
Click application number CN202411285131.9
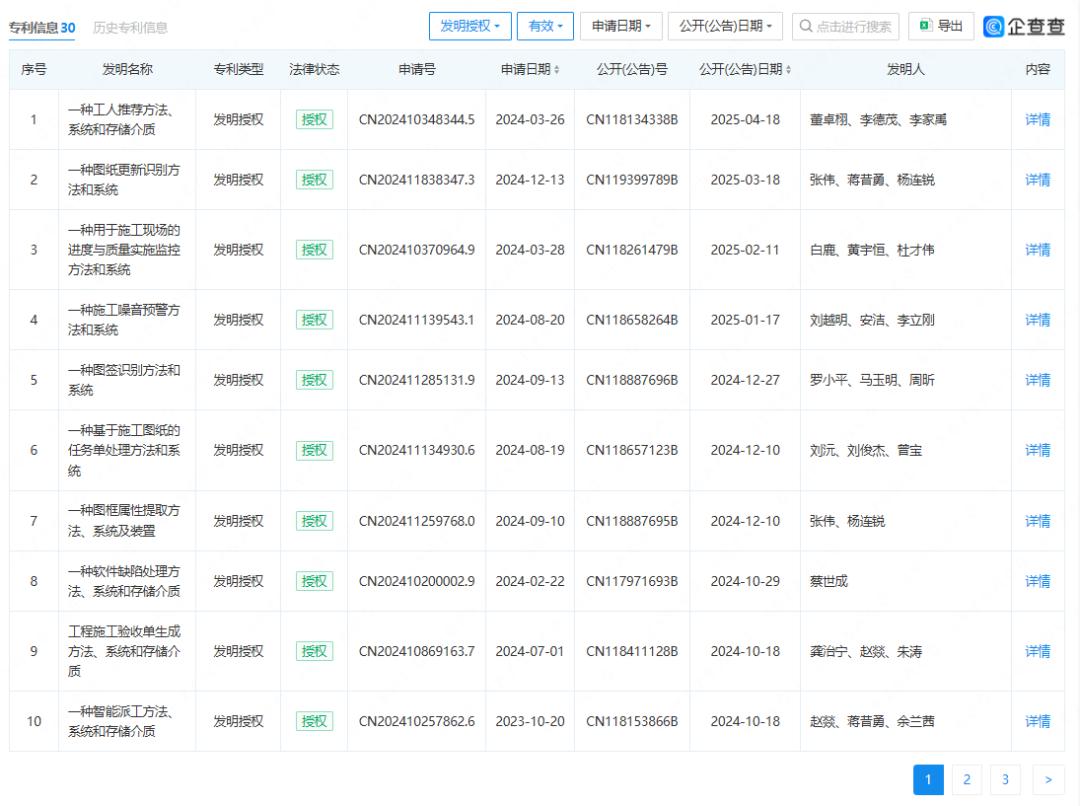(x=417, y=380)
